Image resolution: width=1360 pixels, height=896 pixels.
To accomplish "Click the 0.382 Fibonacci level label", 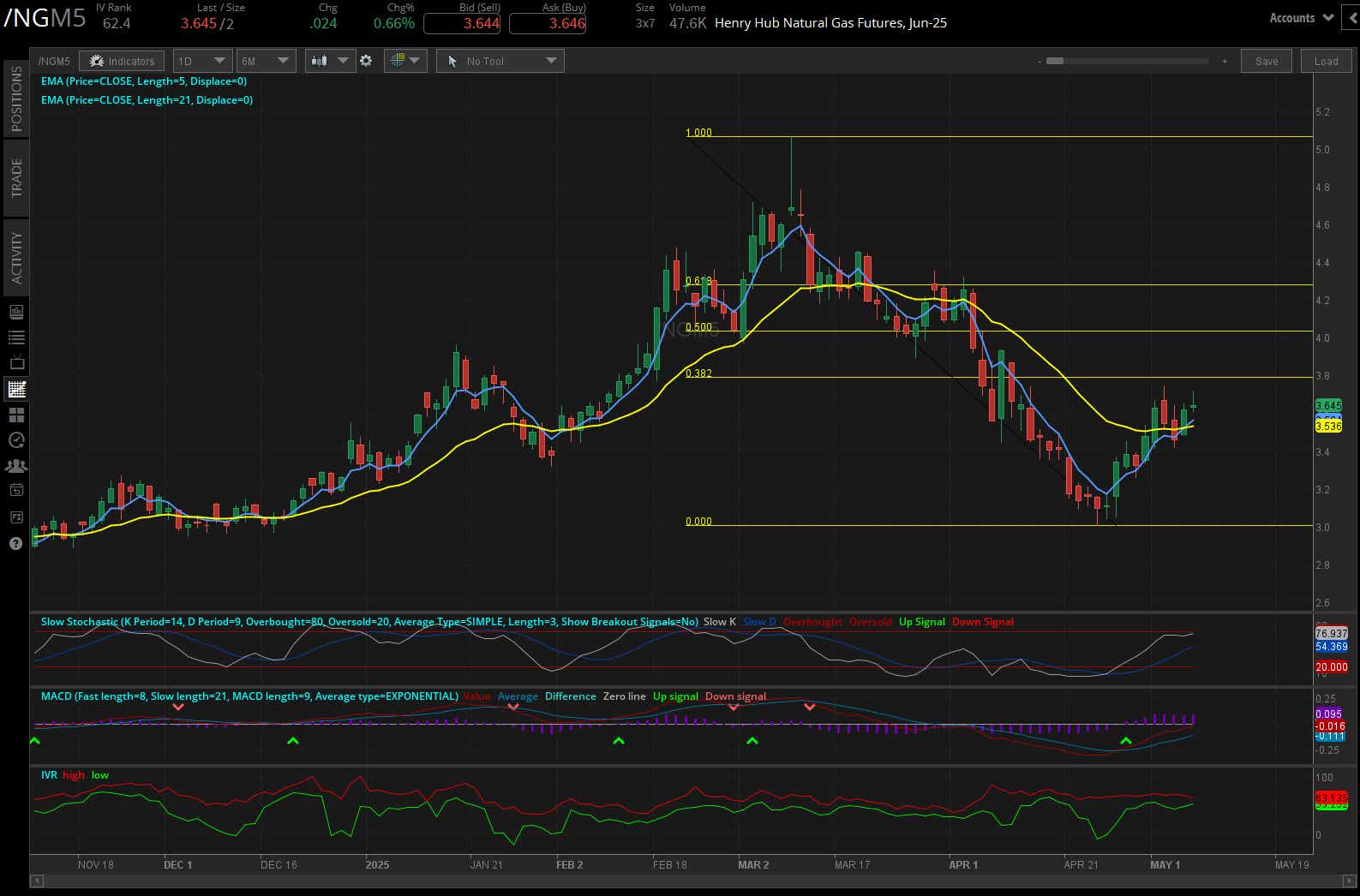I will (x=698, y=373).
